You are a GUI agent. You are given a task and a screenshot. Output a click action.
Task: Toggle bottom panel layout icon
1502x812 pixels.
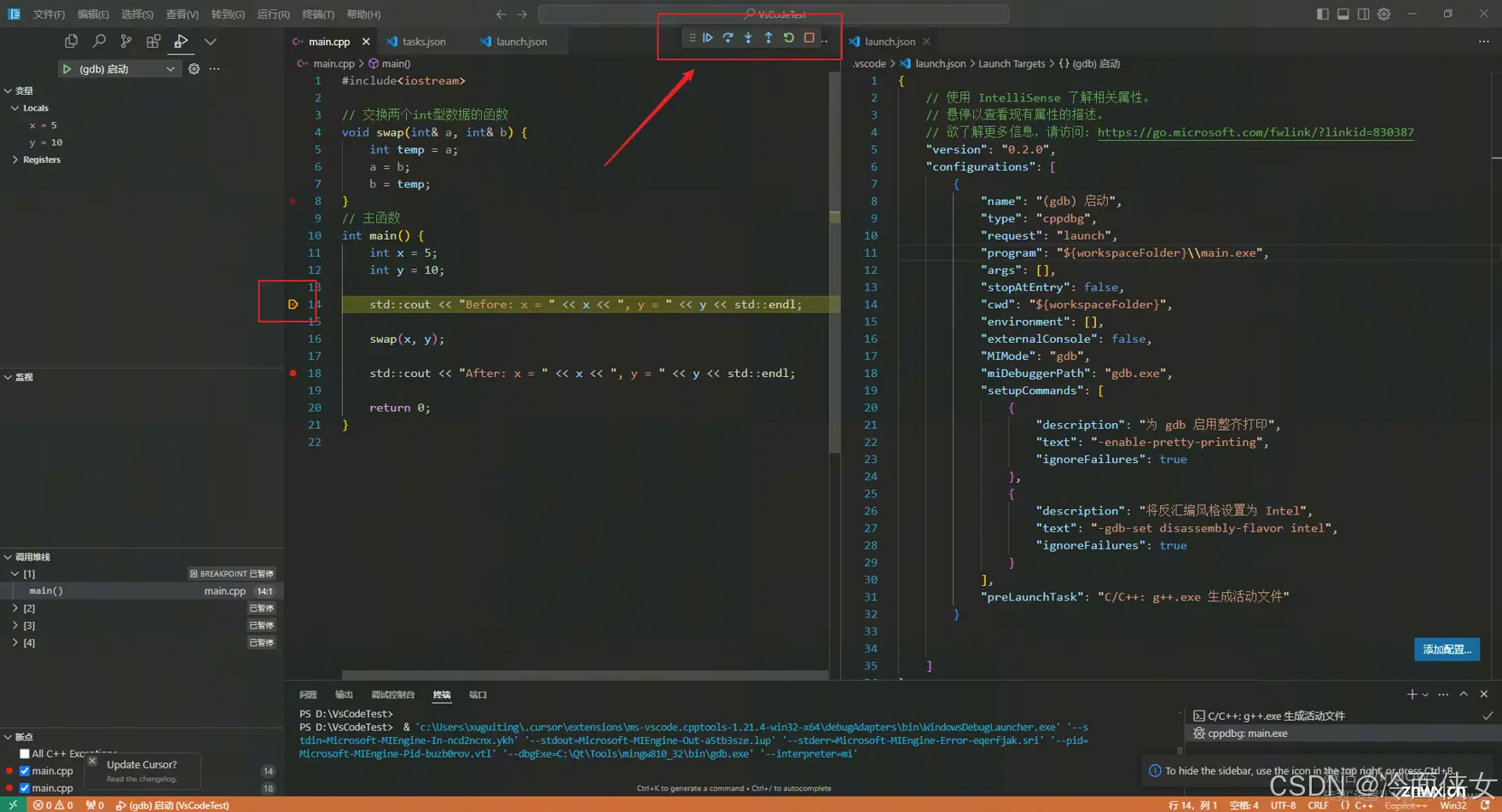[x=1343, y=14]
